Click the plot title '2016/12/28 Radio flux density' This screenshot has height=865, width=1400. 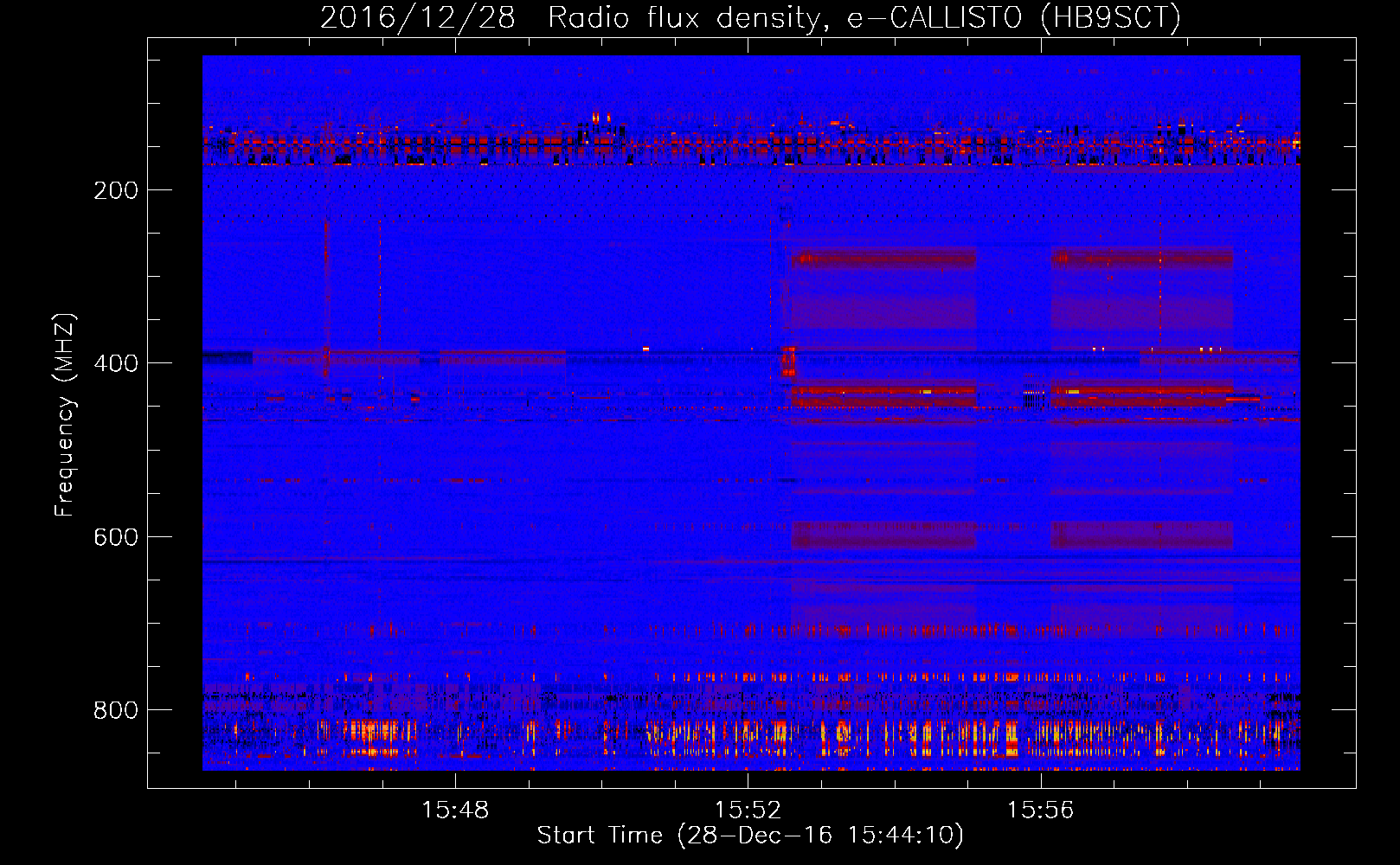tap(750, 17)
